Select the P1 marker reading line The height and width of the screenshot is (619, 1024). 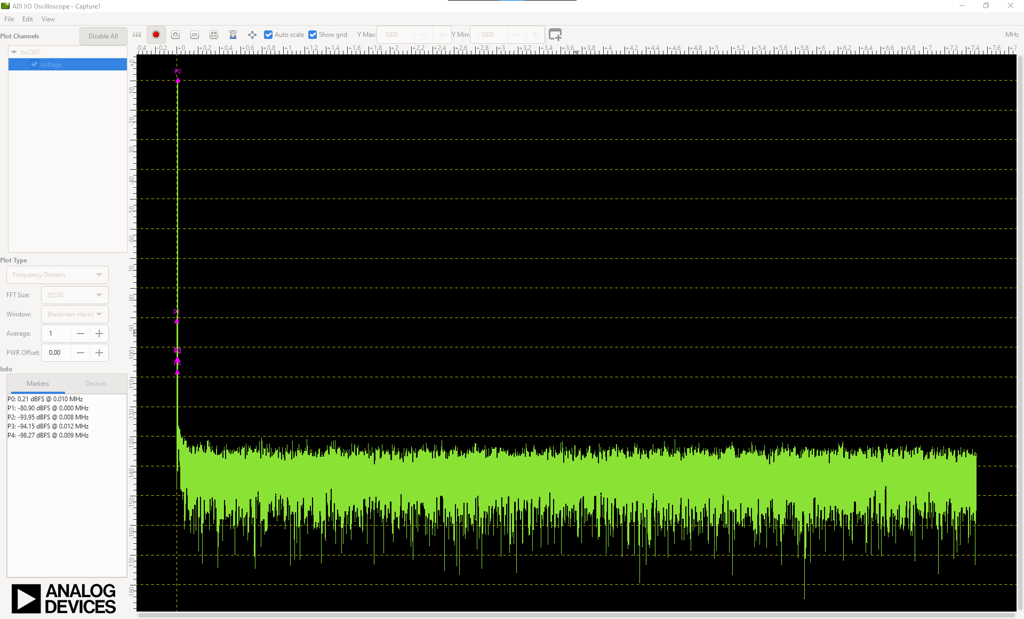point(48,408)
